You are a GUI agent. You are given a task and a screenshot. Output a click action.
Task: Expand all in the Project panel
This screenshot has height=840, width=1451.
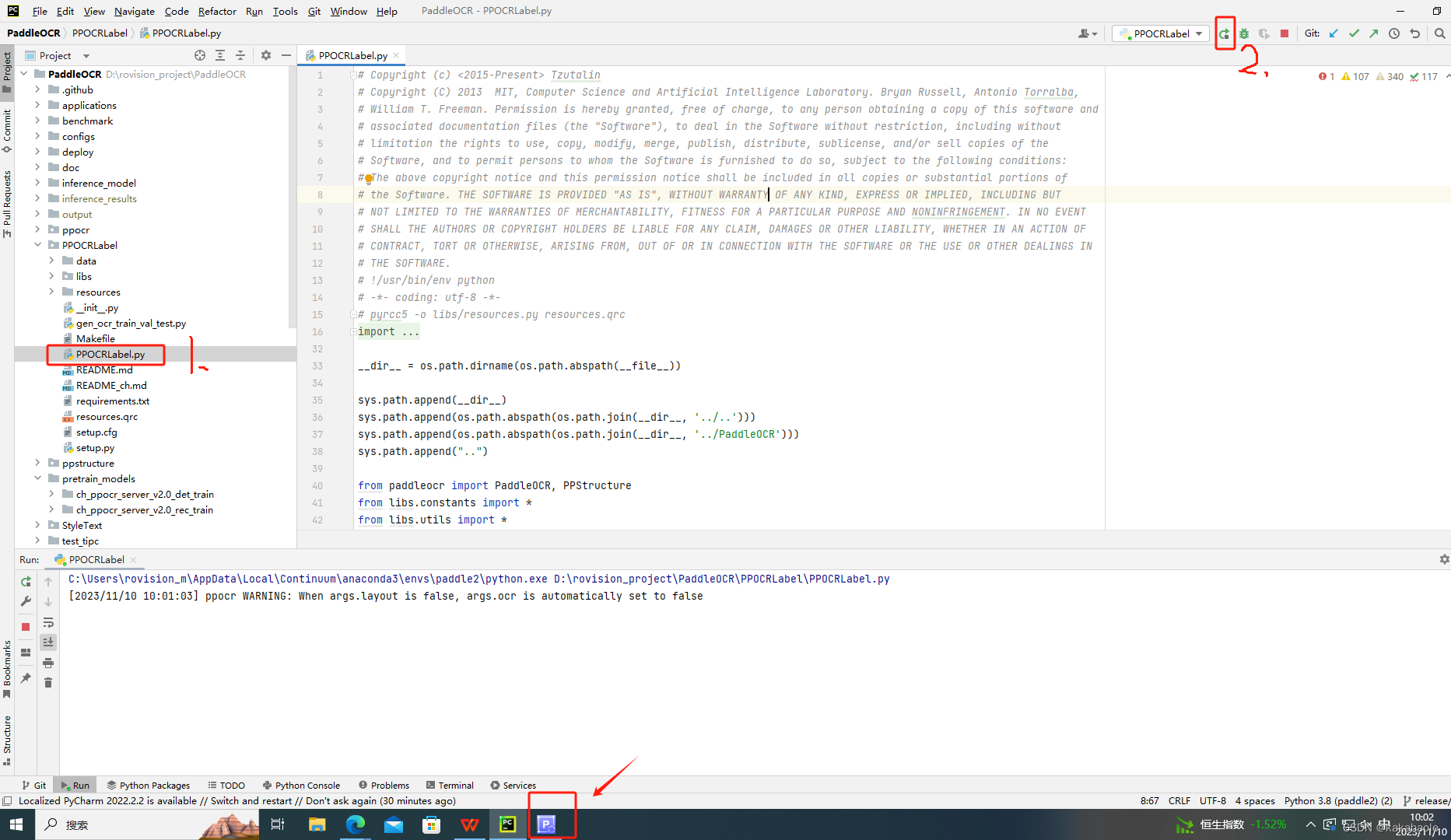[x=220, y=55]
